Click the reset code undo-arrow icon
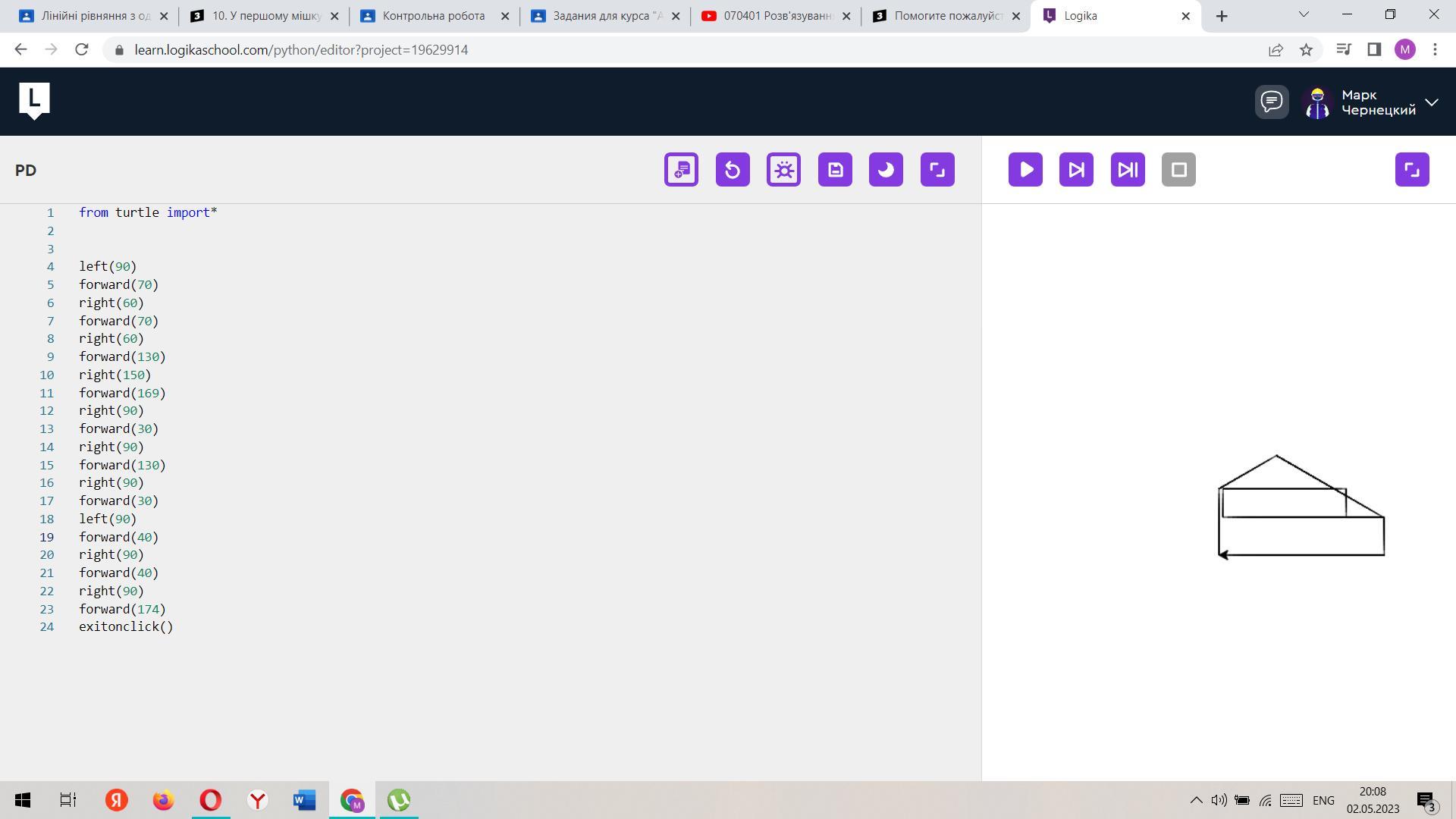1456x819 pixels. point(733,170)
